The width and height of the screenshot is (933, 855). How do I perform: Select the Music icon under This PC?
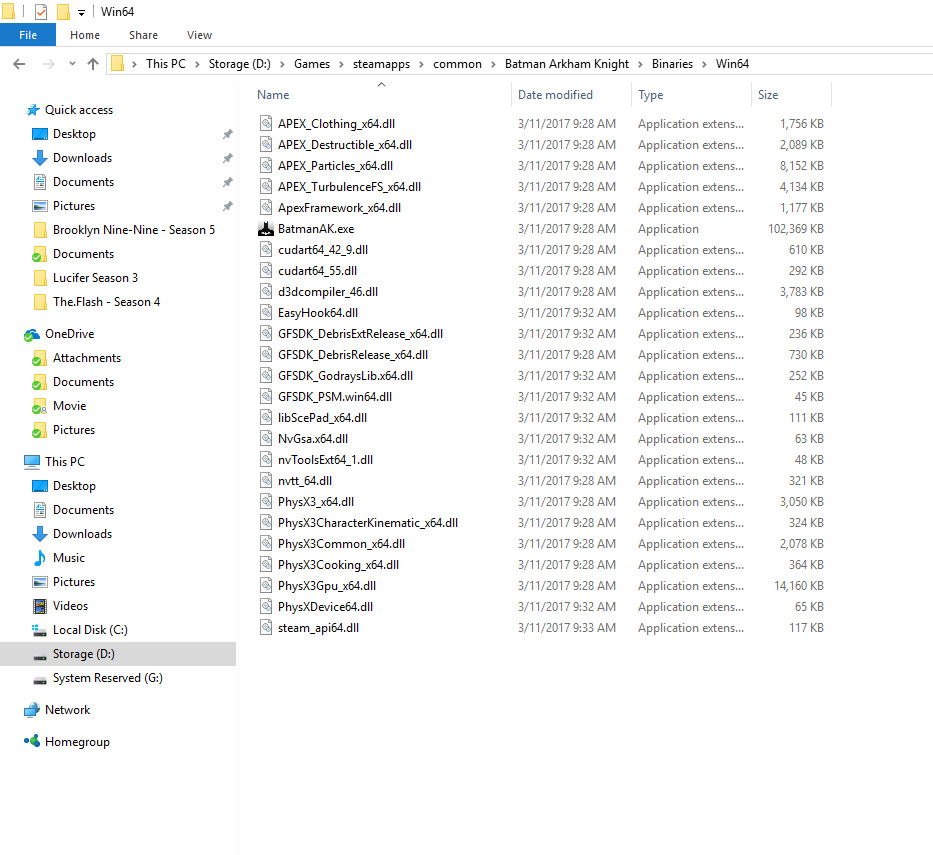point(40,558)
